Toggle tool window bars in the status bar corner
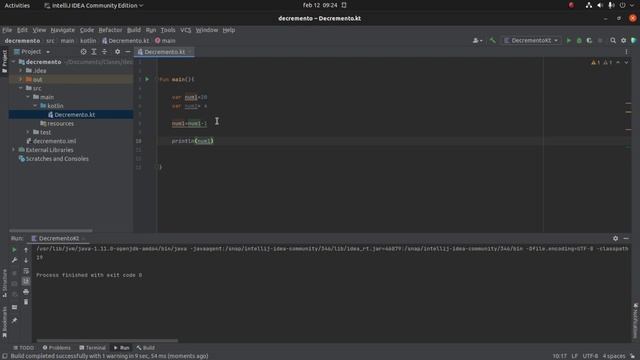The image size is (640, 360). (4, 356)
